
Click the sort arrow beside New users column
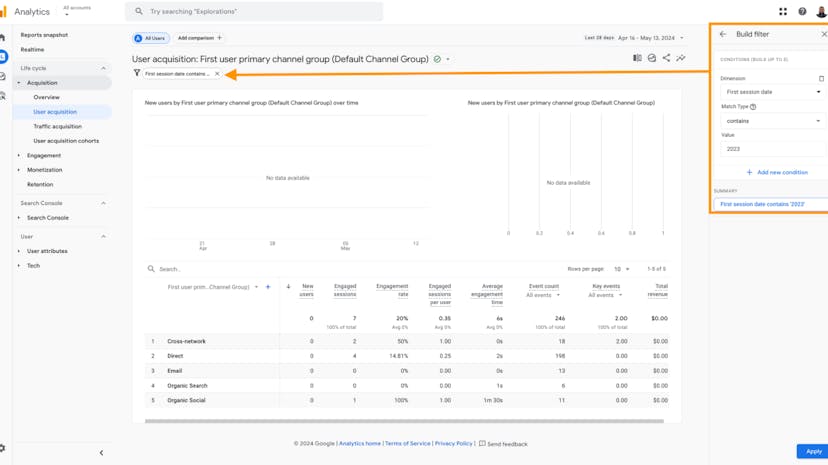coord(288,287)
